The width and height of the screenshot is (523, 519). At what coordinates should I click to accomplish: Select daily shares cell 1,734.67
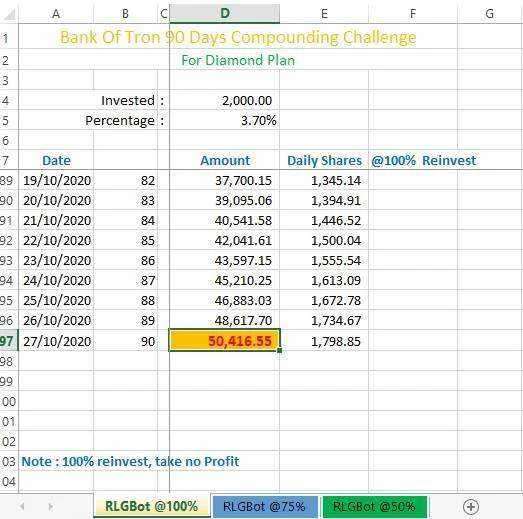(324, 321)
